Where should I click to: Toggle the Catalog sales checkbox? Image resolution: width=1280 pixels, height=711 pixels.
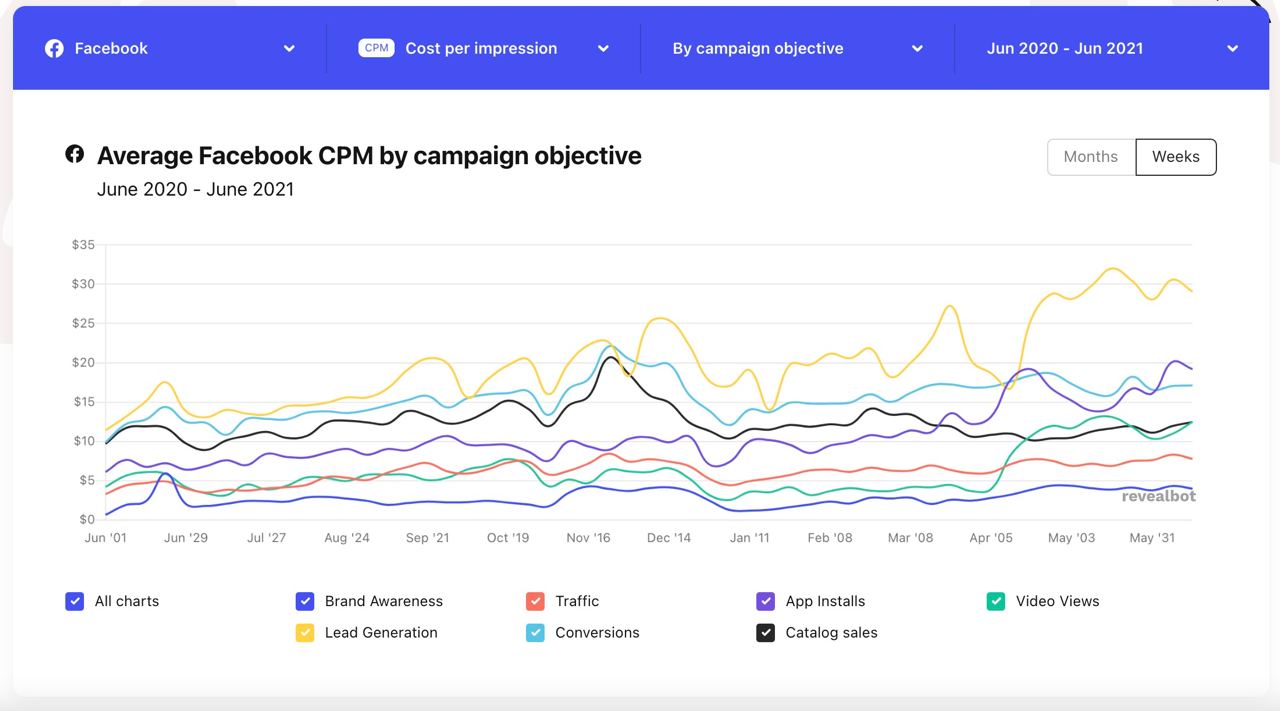coord(766,632)
